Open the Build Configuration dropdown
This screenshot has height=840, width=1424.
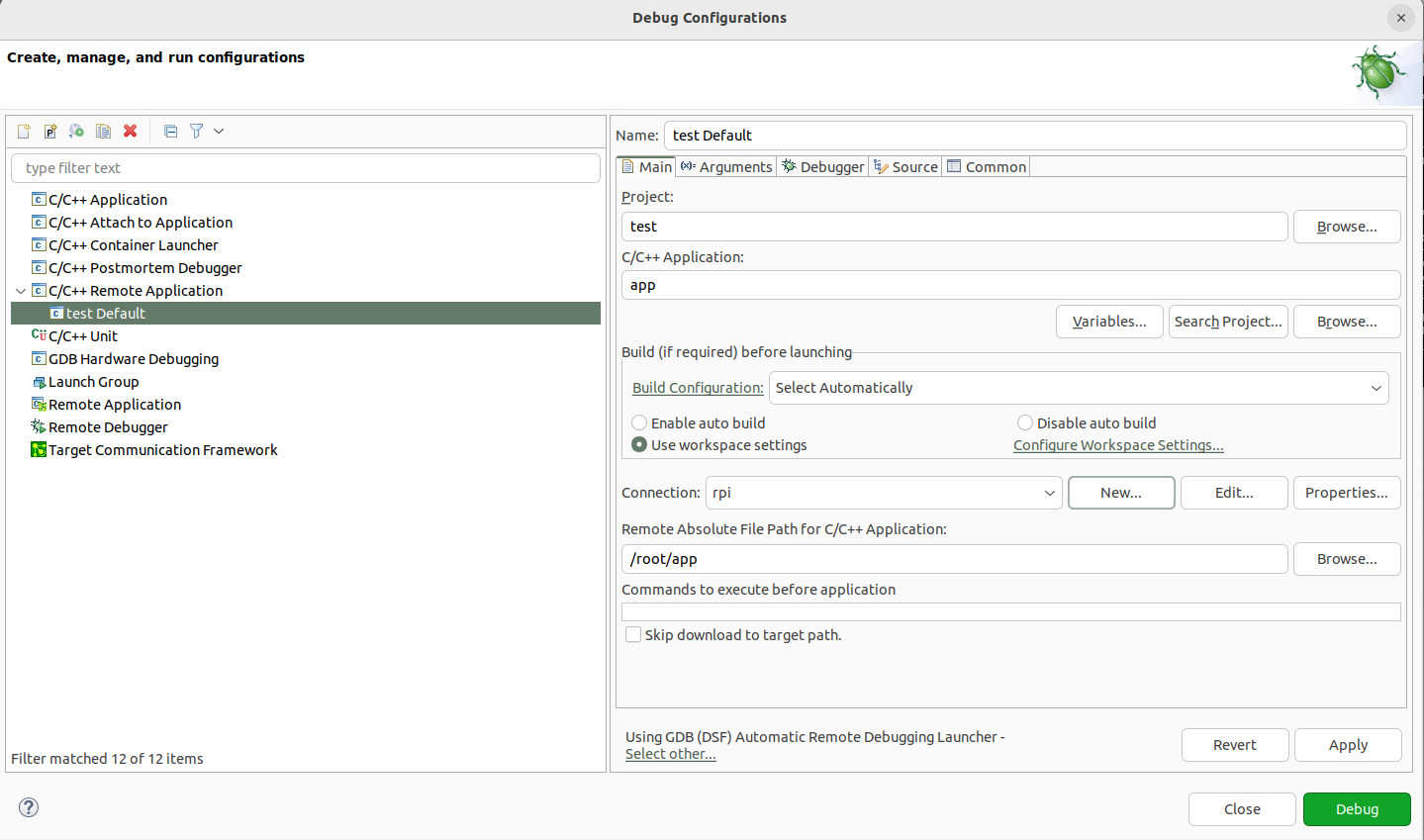point(1079,388)
